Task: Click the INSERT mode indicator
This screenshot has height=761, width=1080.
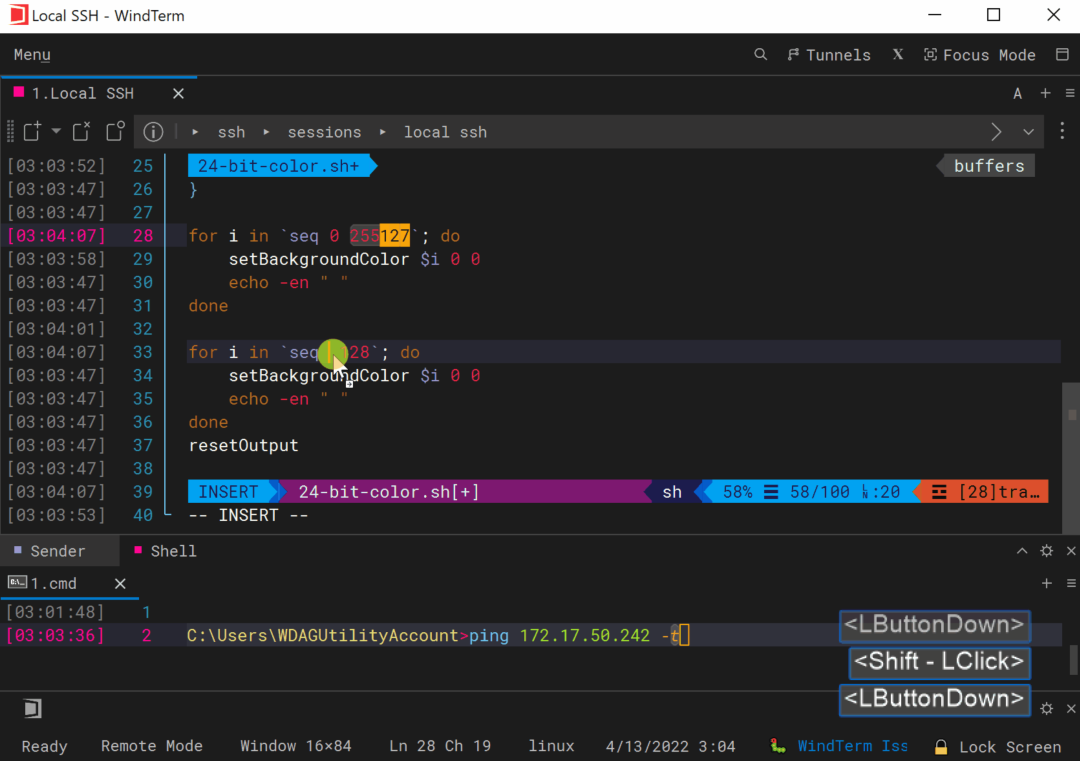Action: point(228,492)
